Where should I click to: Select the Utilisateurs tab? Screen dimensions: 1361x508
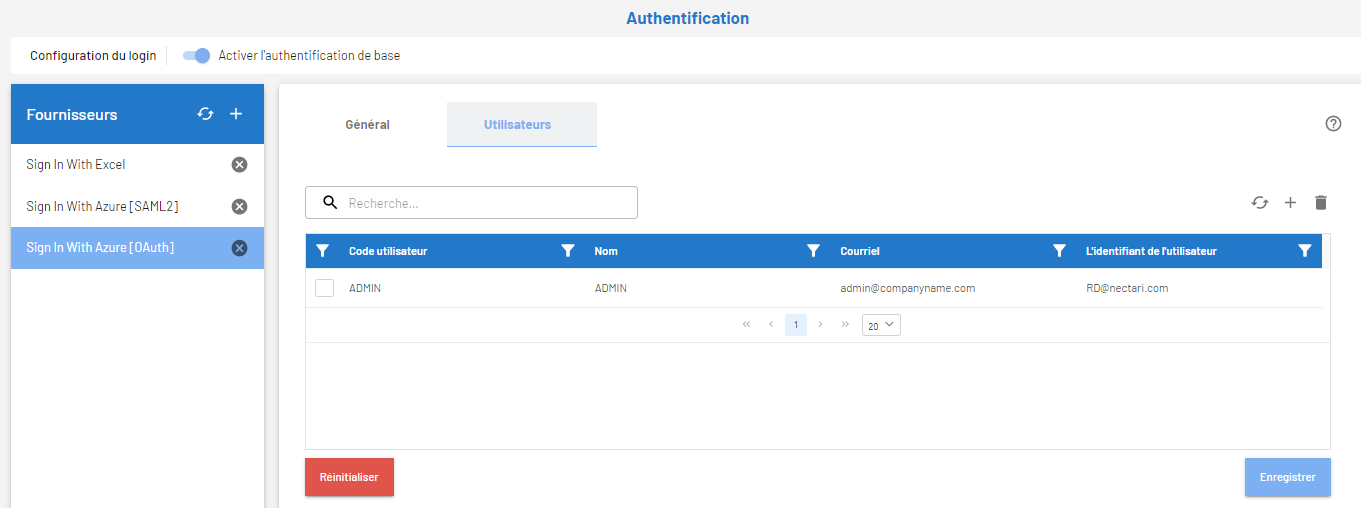coord(517,125)
